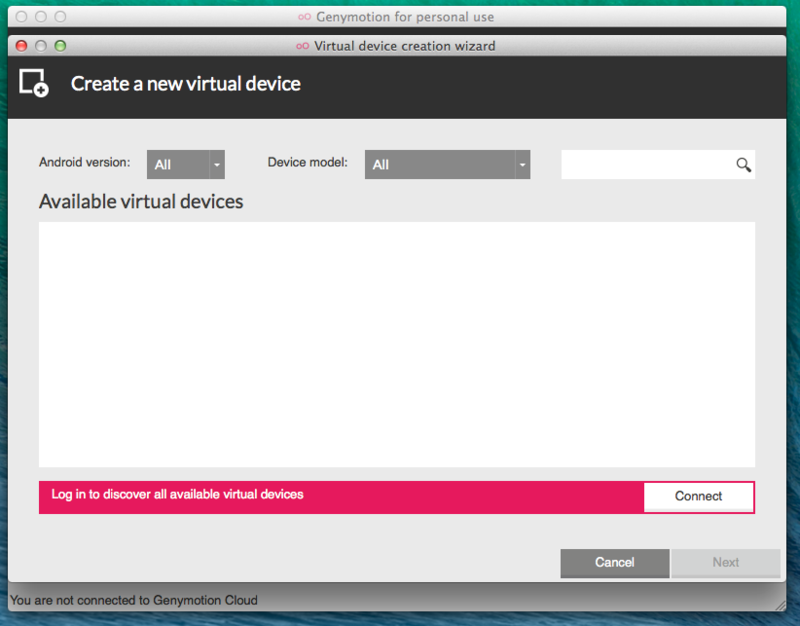Click the search magnifier icon

[743, 165]
